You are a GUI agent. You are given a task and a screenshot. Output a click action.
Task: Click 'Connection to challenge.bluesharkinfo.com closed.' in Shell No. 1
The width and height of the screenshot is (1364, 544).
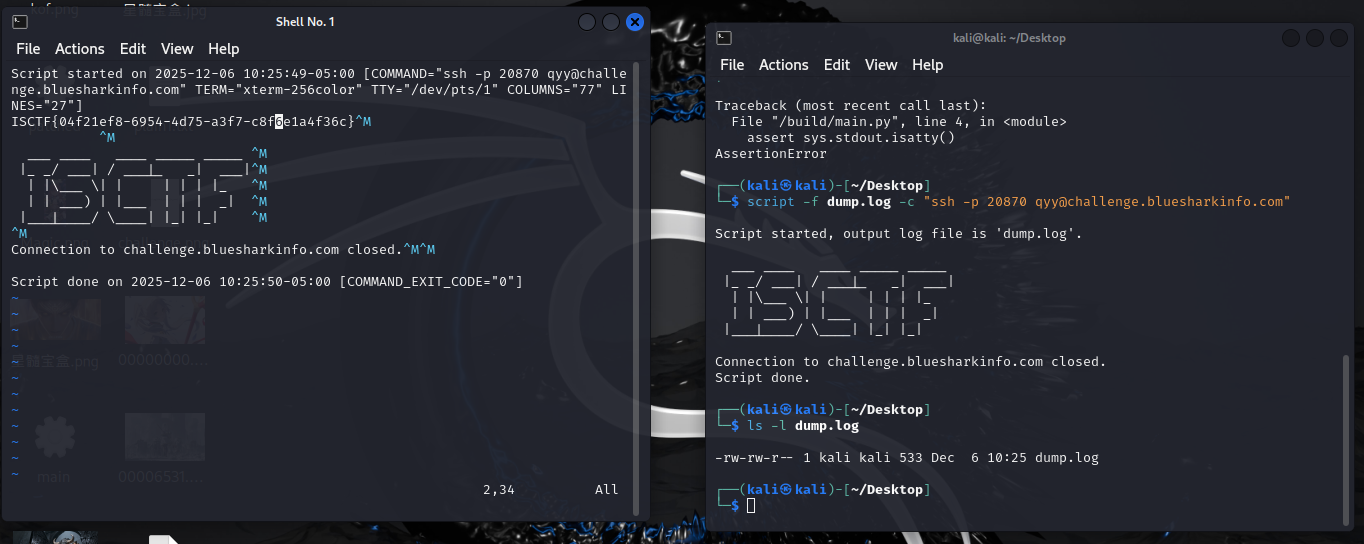click(x=207, y=250)
